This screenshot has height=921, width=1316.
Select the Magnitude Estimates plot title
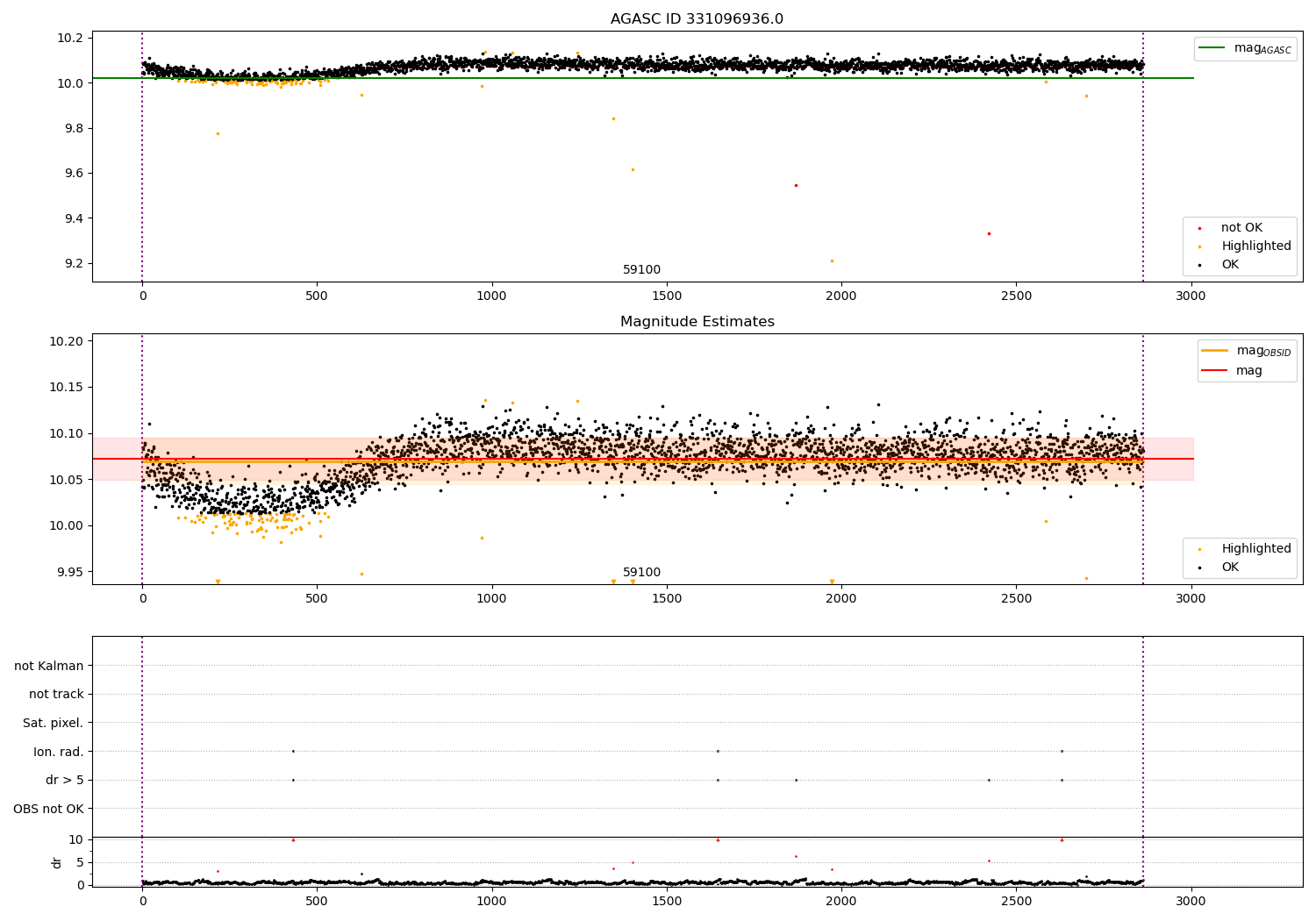(x=697, y=322)
